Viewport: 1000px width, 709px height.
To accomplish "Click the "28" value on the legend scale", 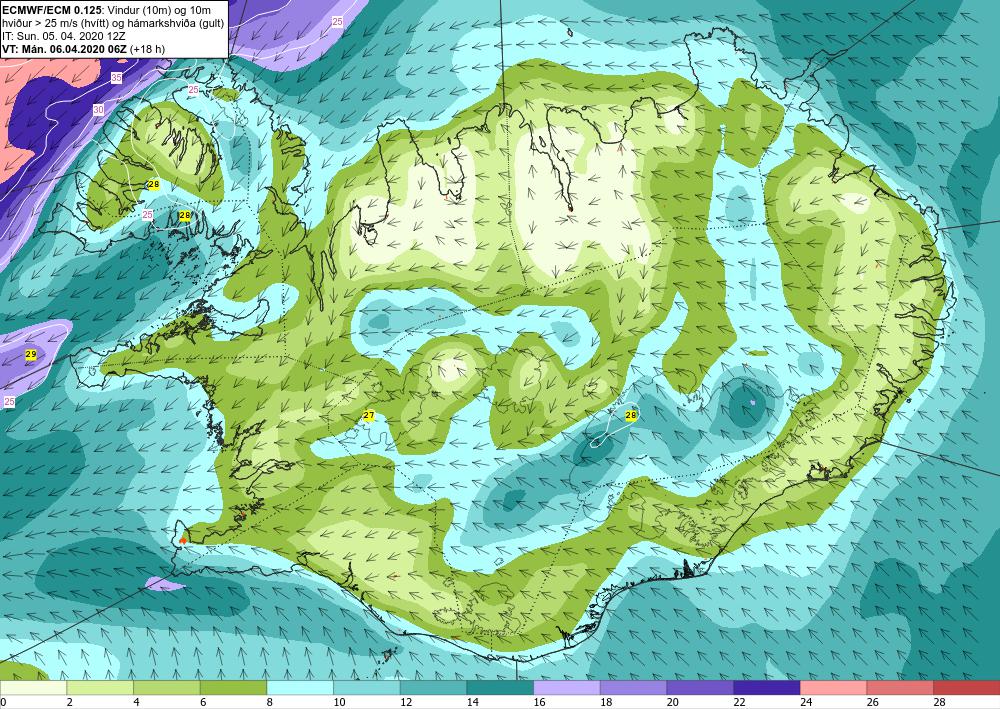I will point(939,702).
